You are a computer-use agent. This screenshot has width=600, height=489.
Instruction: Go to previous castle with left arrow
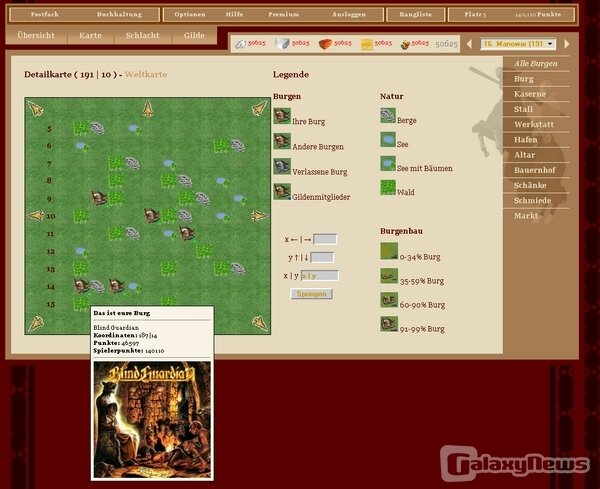[469, 44]
